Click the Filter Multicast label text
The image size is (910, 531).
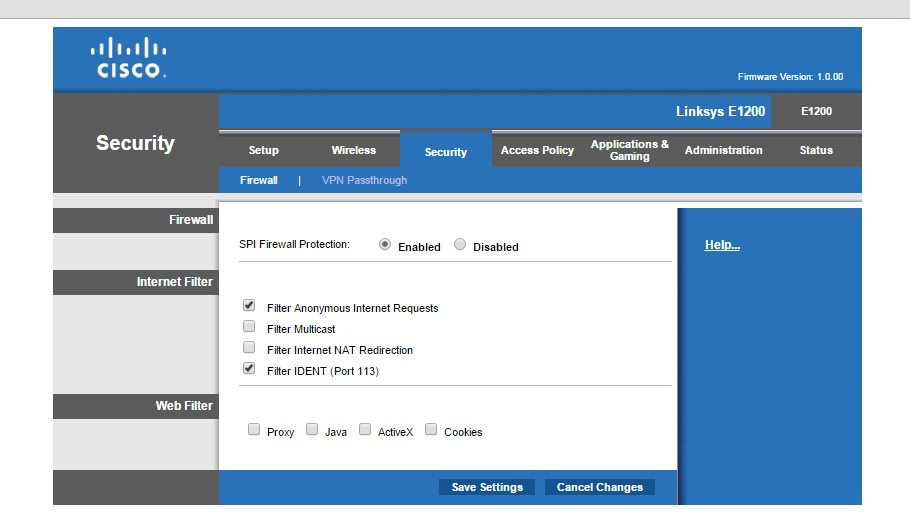tap(301, 329)
